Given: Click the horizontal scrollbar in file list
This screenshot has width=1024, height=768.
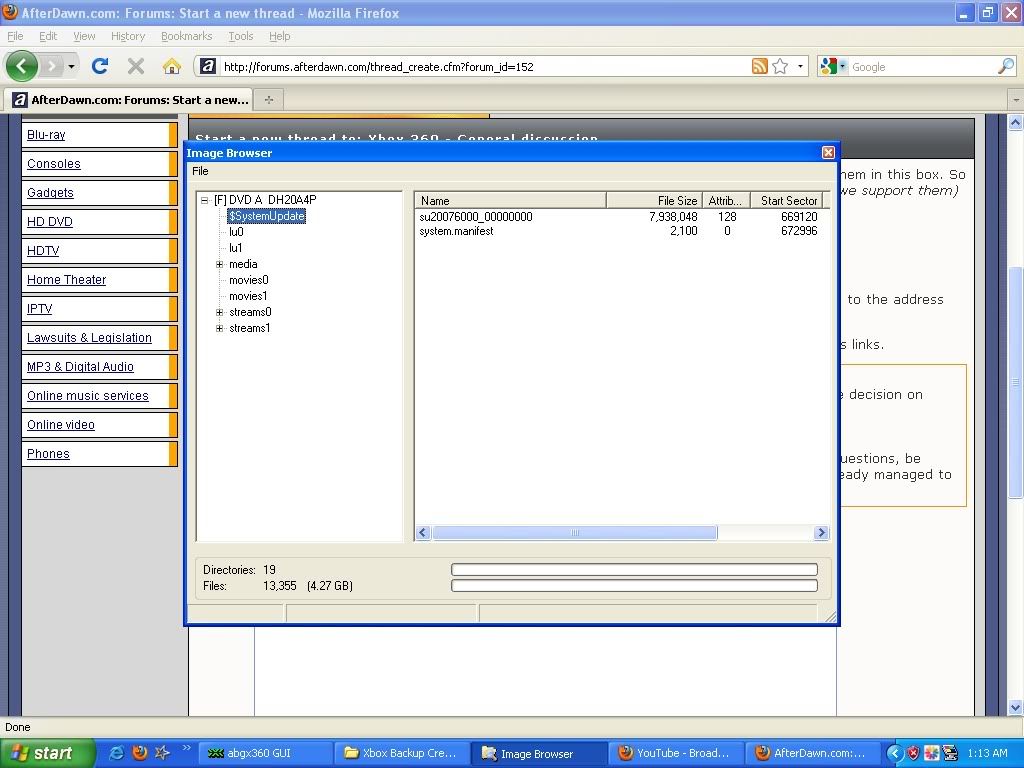Looking at the screenshot, I should [x=574, y=533].
